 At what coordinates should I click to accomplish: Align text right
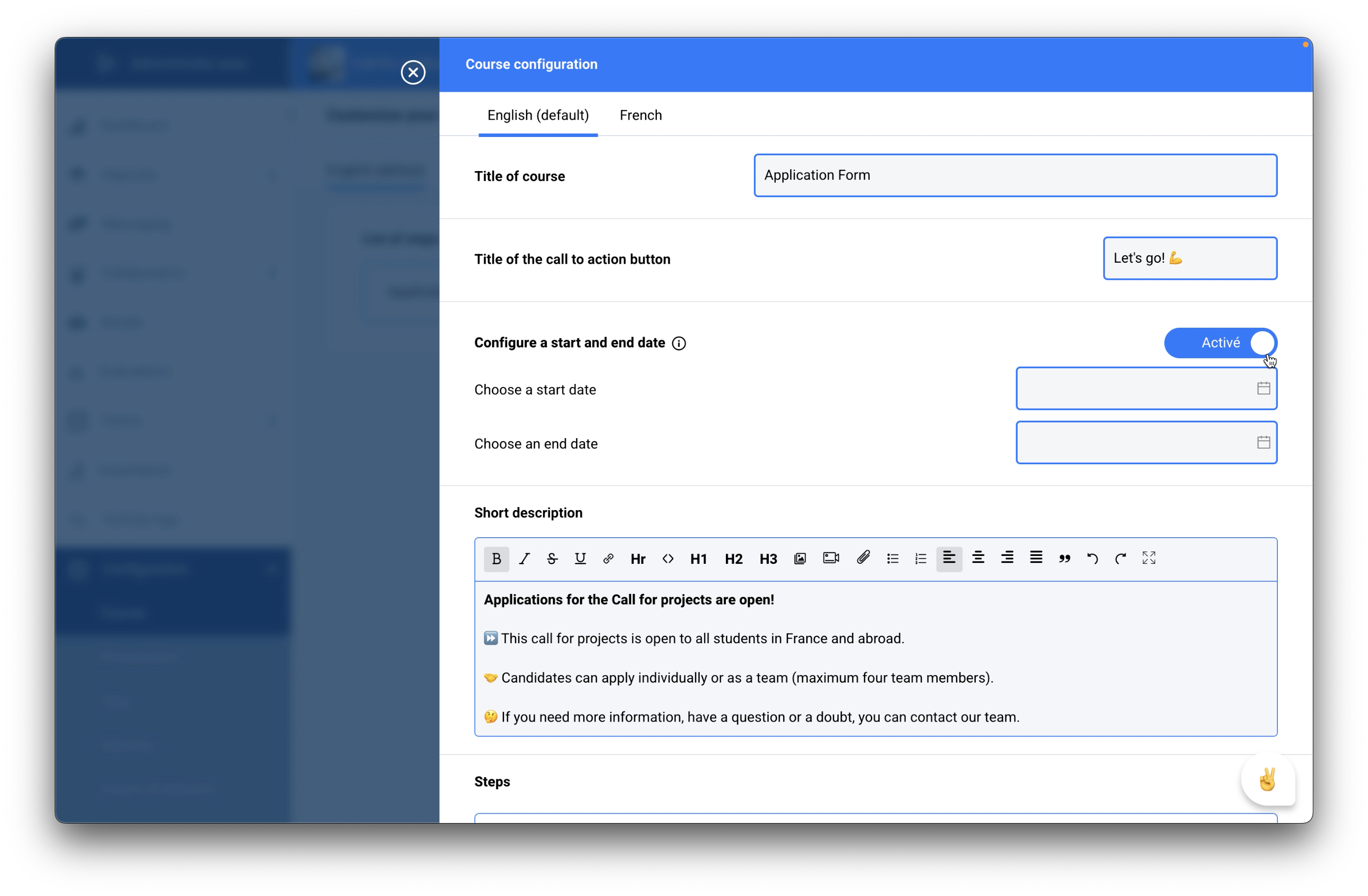(x=1007, y=558)
